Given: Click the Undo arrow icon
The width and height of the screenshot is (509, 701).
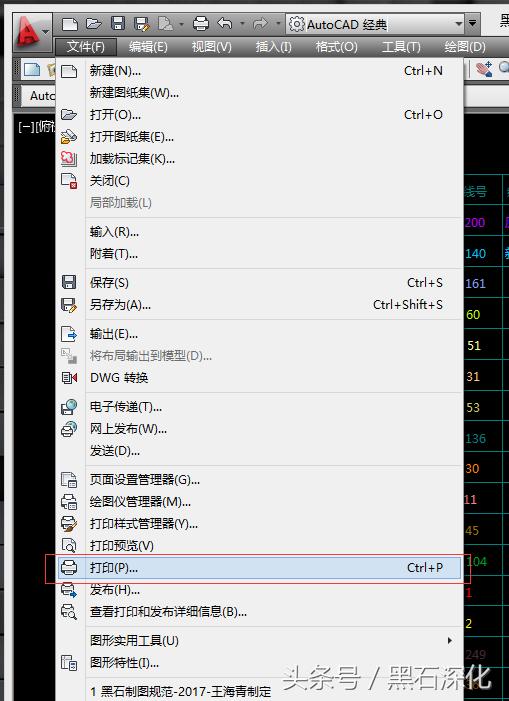Looking at the screenshot, I should point(225,23).
